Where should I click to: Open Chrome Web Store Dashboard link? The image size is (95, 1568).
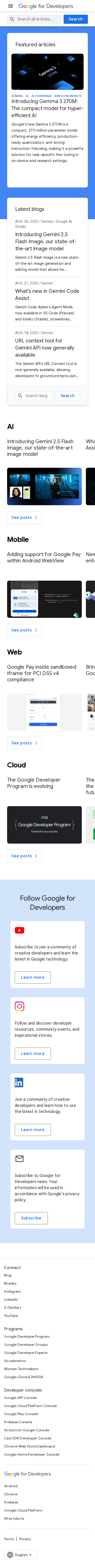click(x=29, y=1446)
